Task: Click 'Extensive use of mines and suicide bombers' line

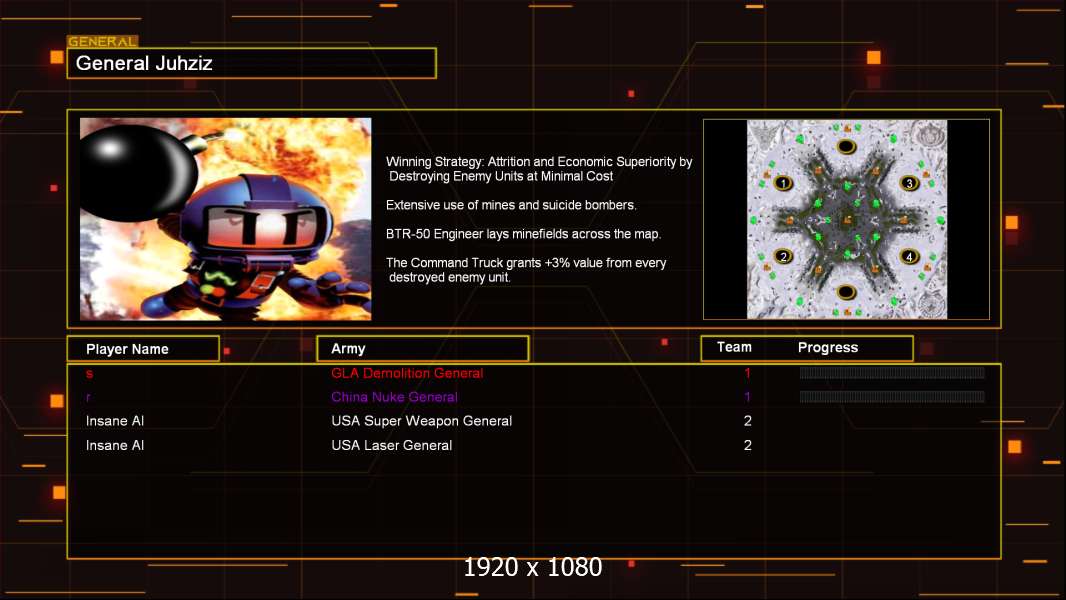Action: click(511, 205)
